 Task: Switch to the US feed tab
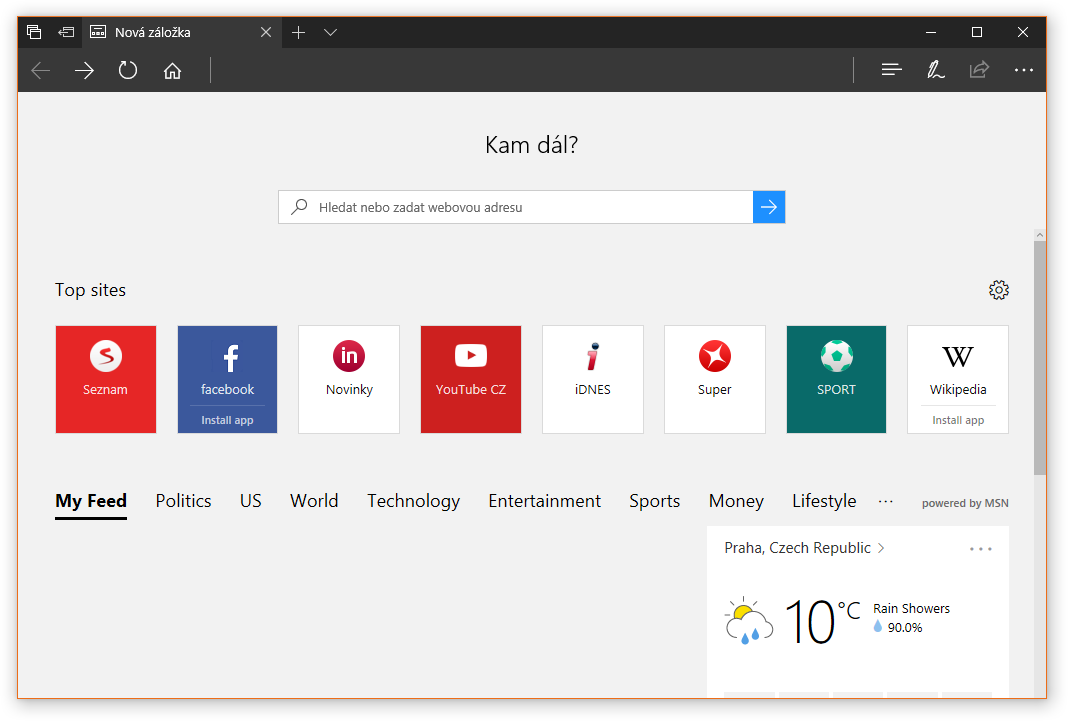point(251,501)
